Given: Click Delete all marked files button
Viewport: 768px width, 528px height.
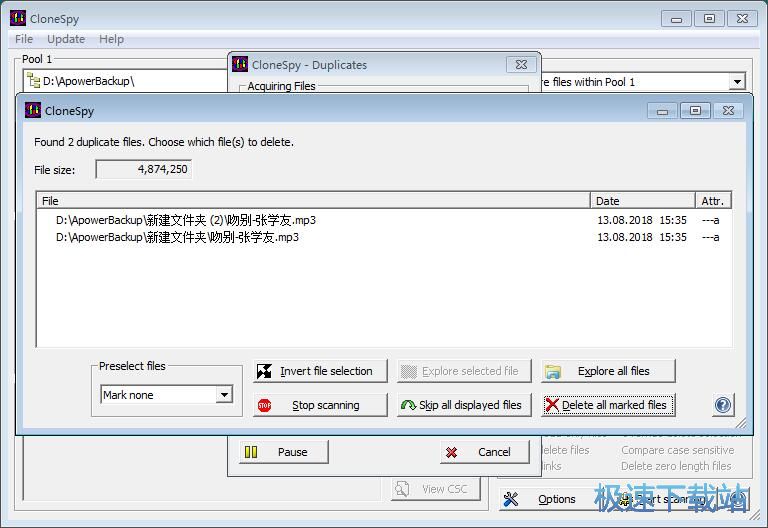Looking at the screenshot, I should [608, 405].
